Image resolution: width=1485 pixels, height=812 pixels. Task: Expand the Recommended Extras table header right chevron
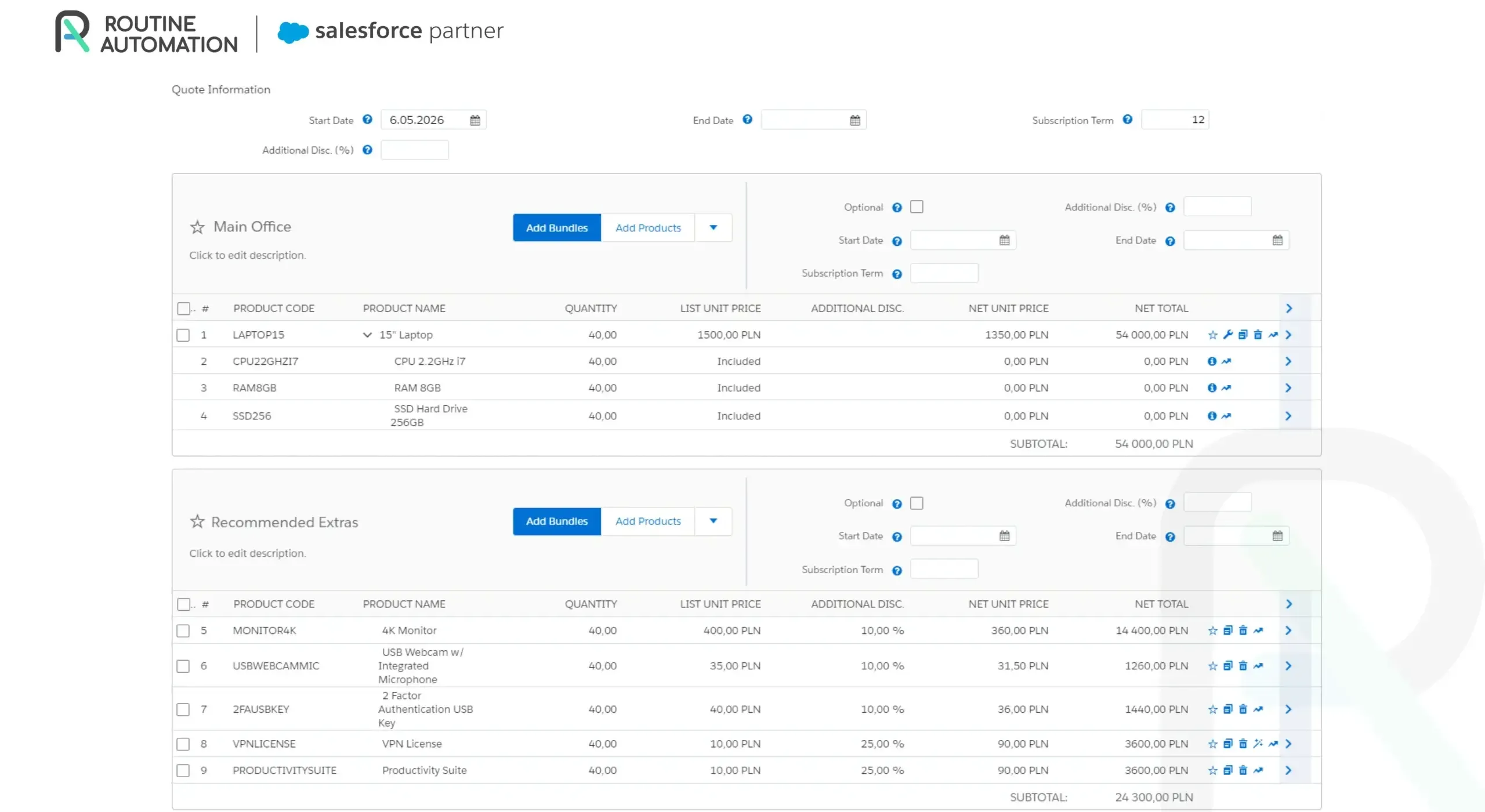coord(1288,604)
